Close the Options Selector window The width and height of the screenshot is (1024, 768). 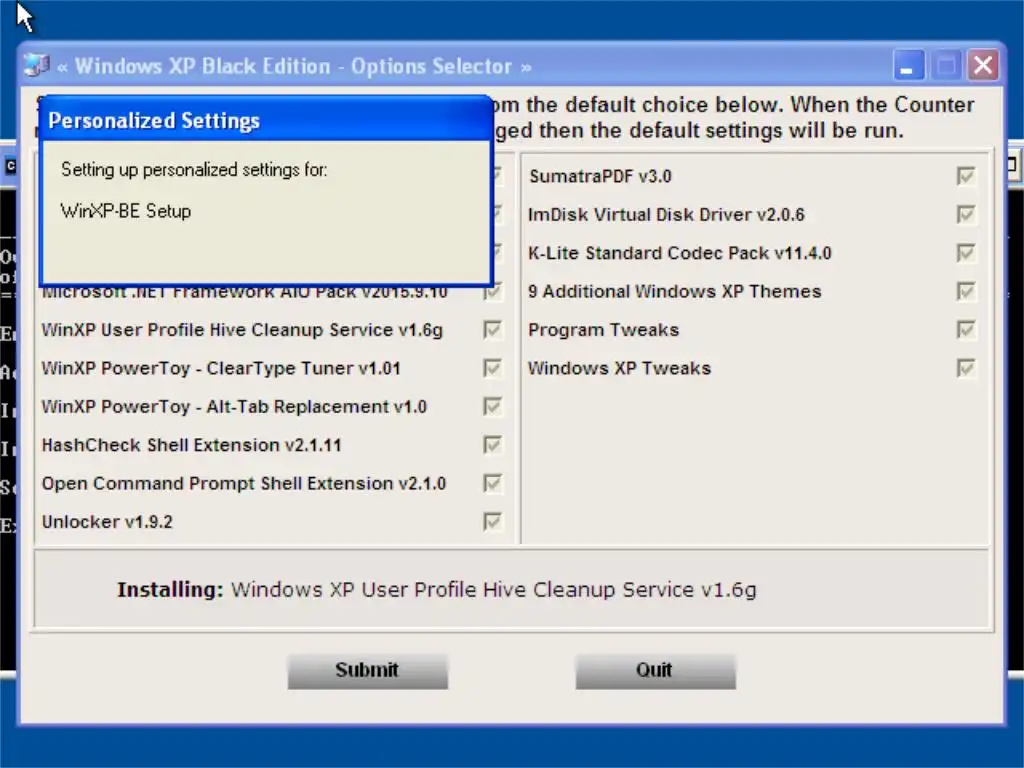pos(983,65)
